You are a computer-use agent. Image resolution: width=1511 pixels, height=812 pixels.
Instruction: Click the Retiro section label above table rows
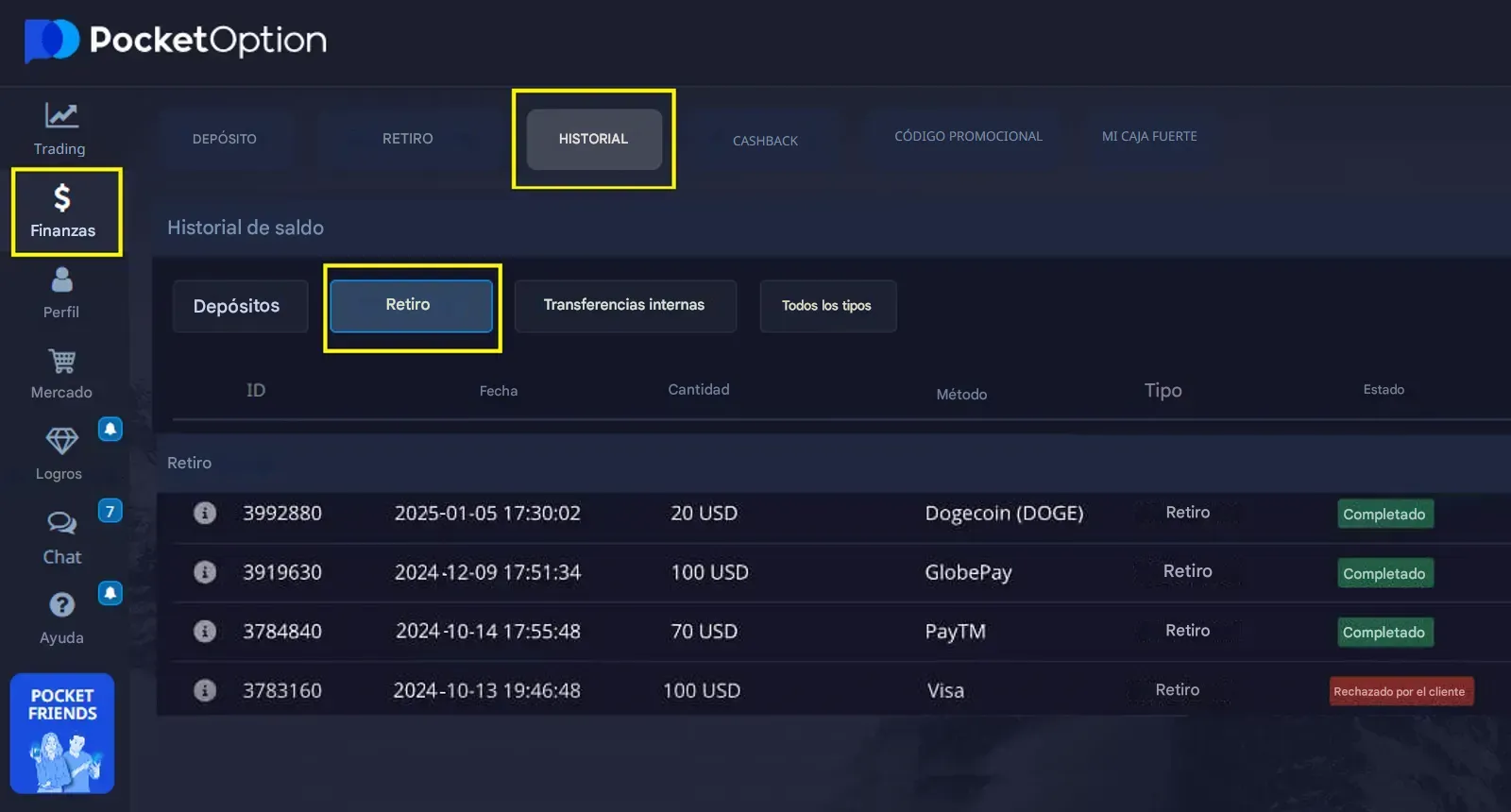[189, 463]
